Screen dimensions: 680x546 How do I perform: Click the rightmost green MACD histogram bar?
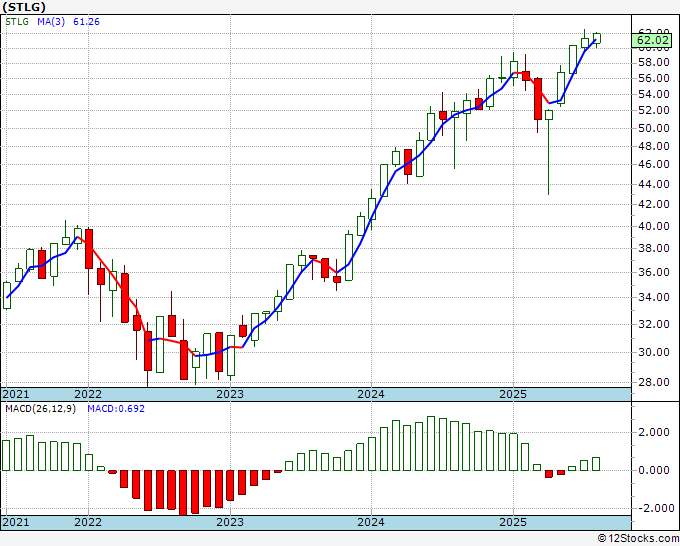click(x=596, y=464)
